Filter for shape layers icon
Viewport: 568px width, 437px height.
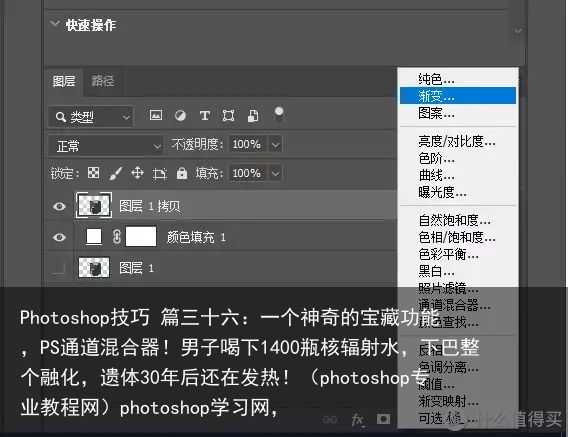(x=229, y=115)
